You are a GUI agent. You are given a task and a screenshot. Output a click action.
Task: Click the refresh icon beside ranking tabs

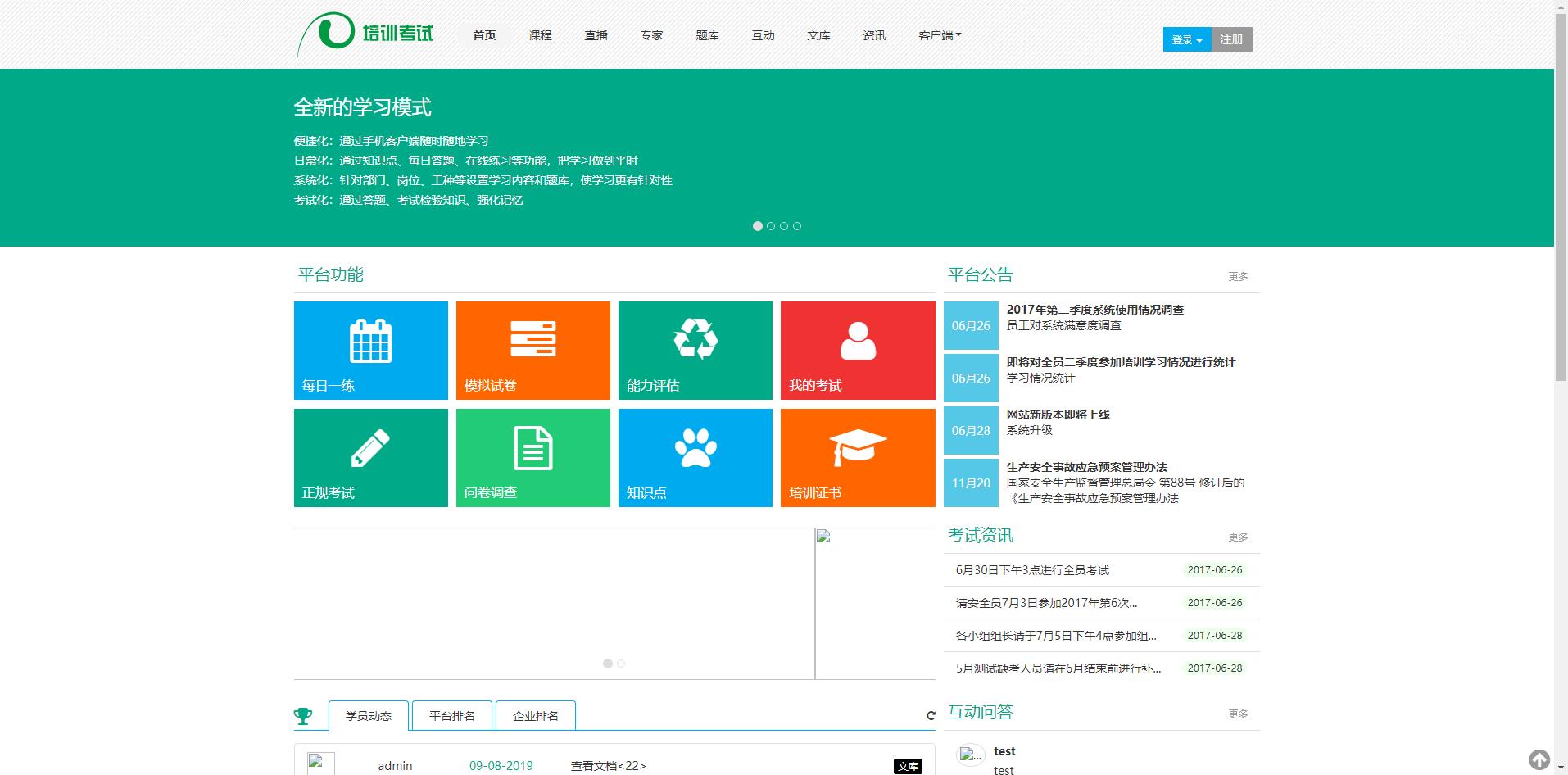[931, 716]
